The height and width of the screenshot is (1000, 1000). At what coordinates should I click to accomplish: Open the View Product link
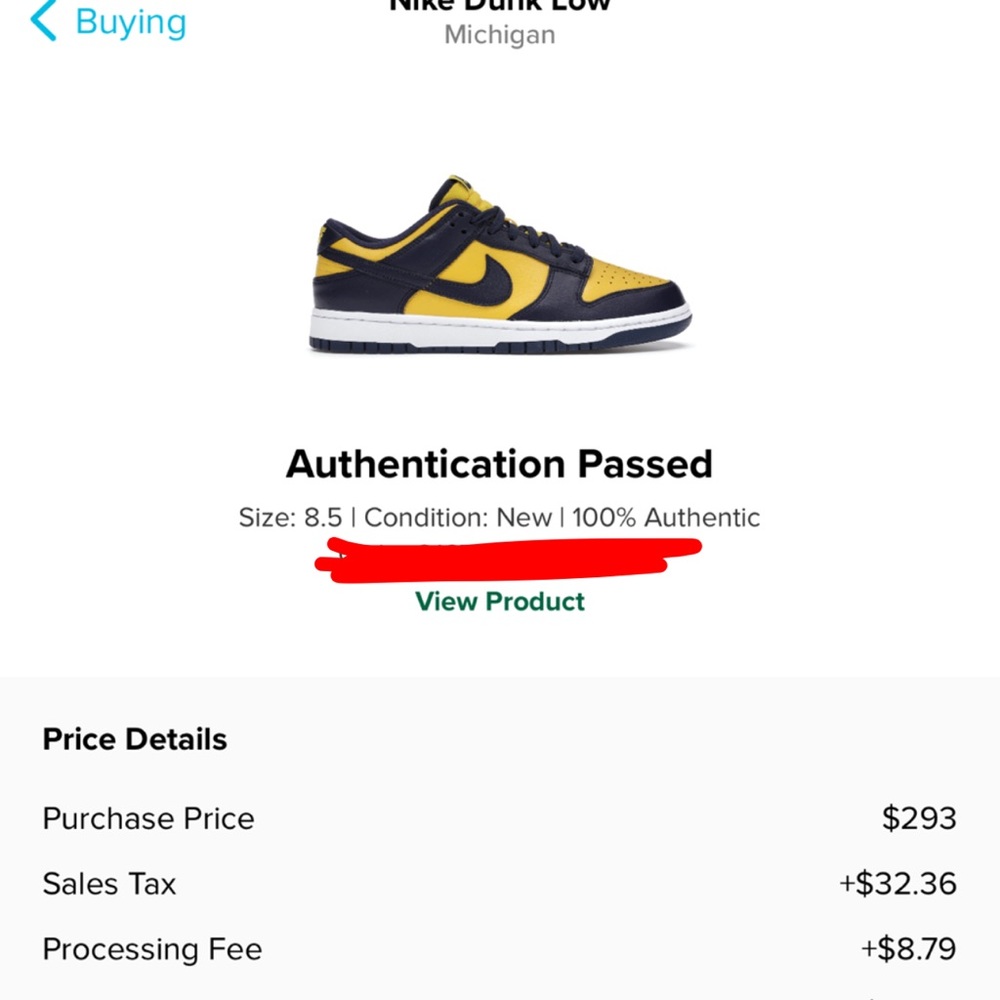point(498,601)
